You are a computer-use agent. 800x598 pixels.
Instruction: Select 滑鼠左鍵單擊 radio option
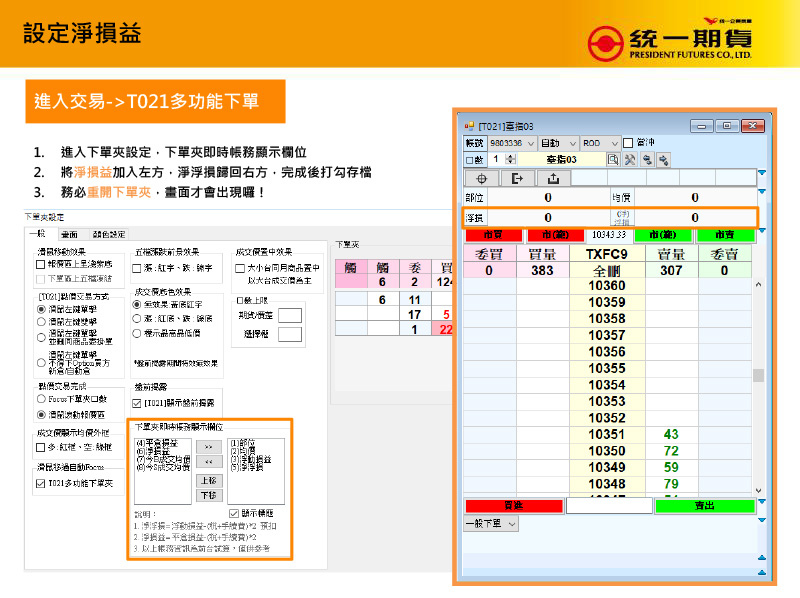click(41, 309)
